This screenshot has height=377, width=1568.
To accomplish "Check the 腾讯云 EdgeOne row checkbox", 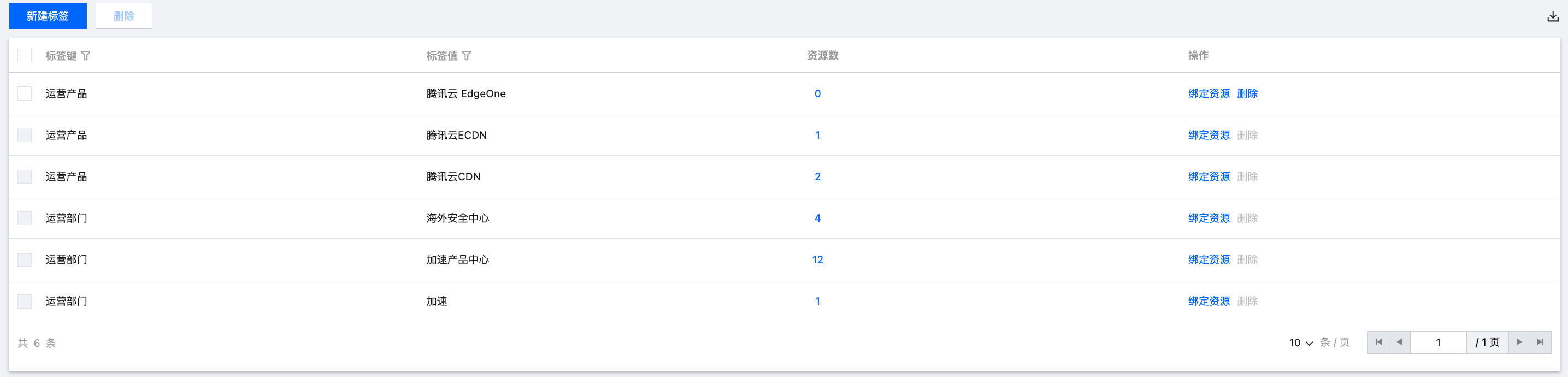I will (x=25, y=94).
